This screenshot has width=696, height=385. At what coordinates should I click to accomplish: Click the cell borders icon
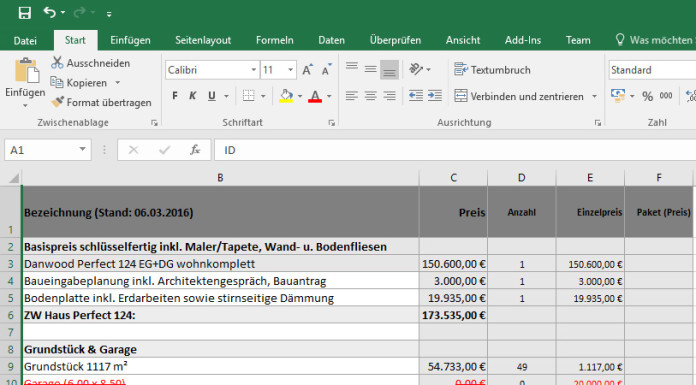click(x=249, y=96)
